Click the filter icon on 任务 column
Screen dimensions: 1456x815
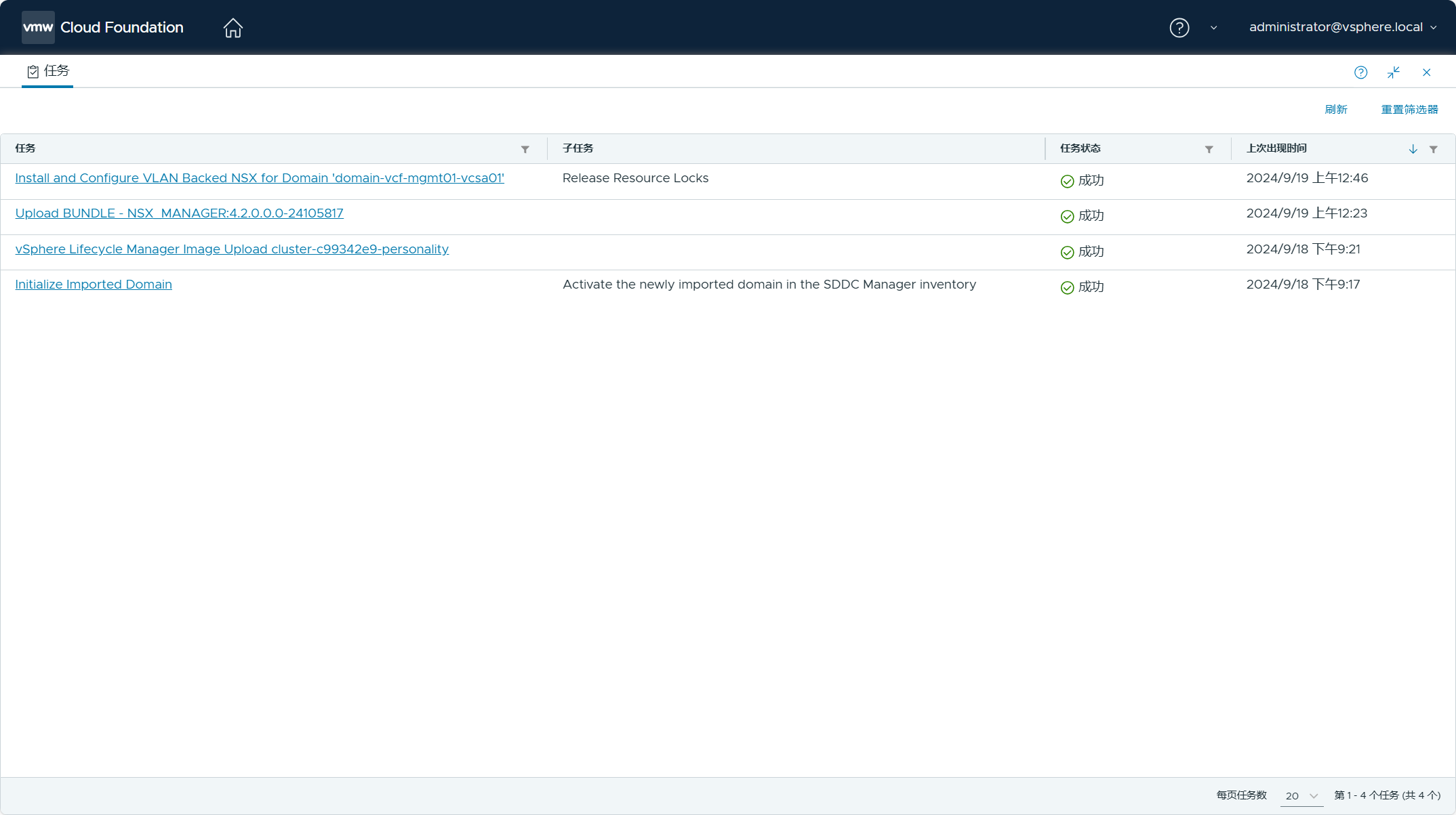tap(525, 149)
